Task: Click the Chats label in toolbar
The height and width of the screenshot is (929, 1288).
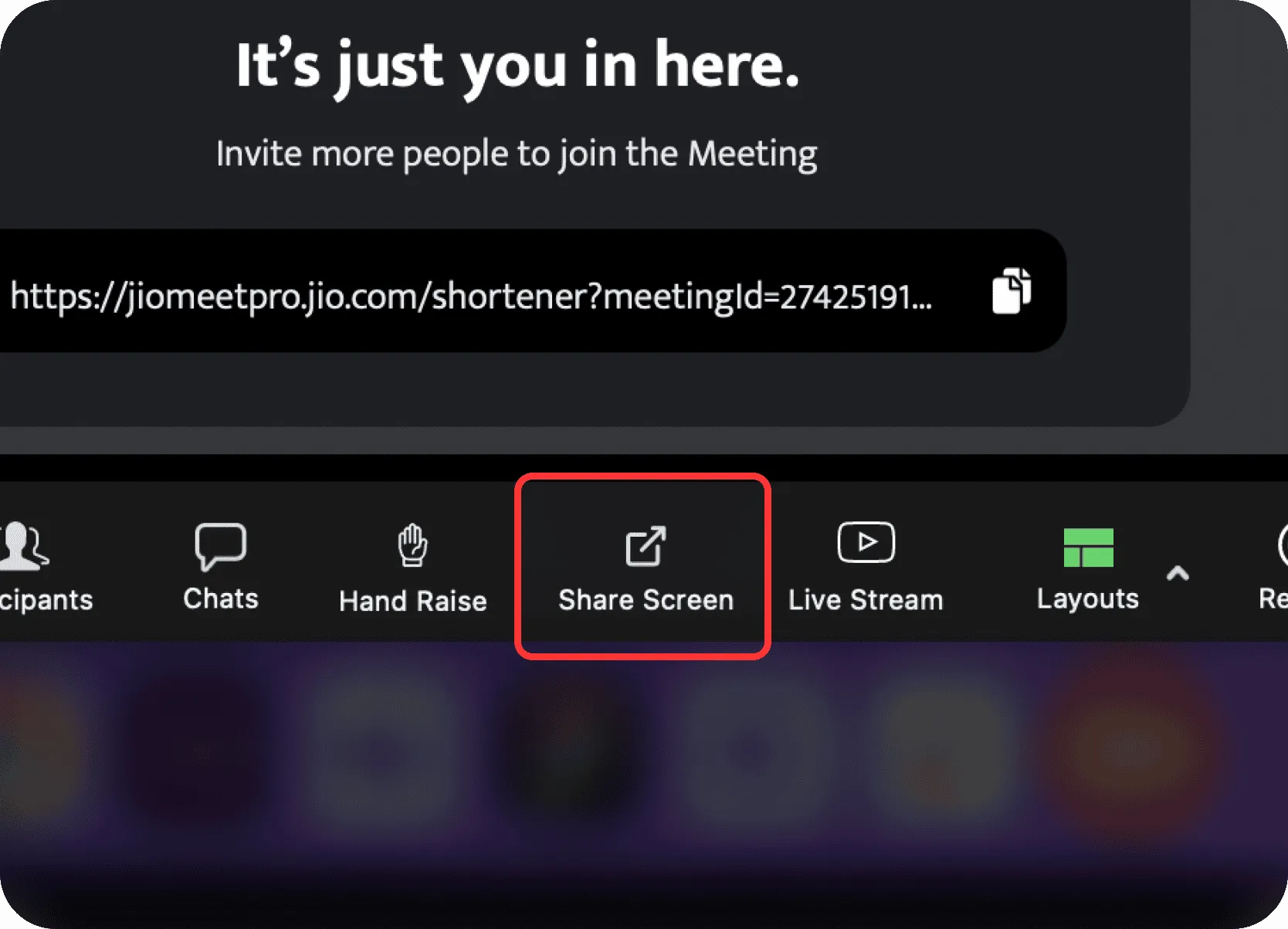Action: (221, 598)
